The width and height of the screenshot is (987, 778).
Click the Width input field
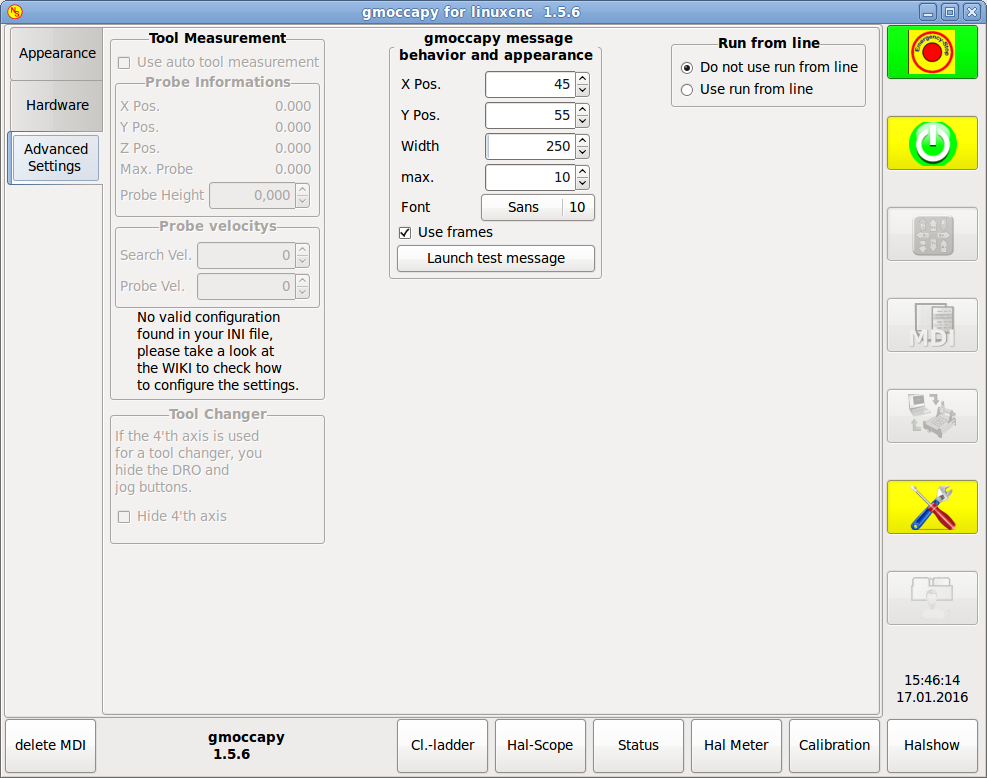pos(530,146)
